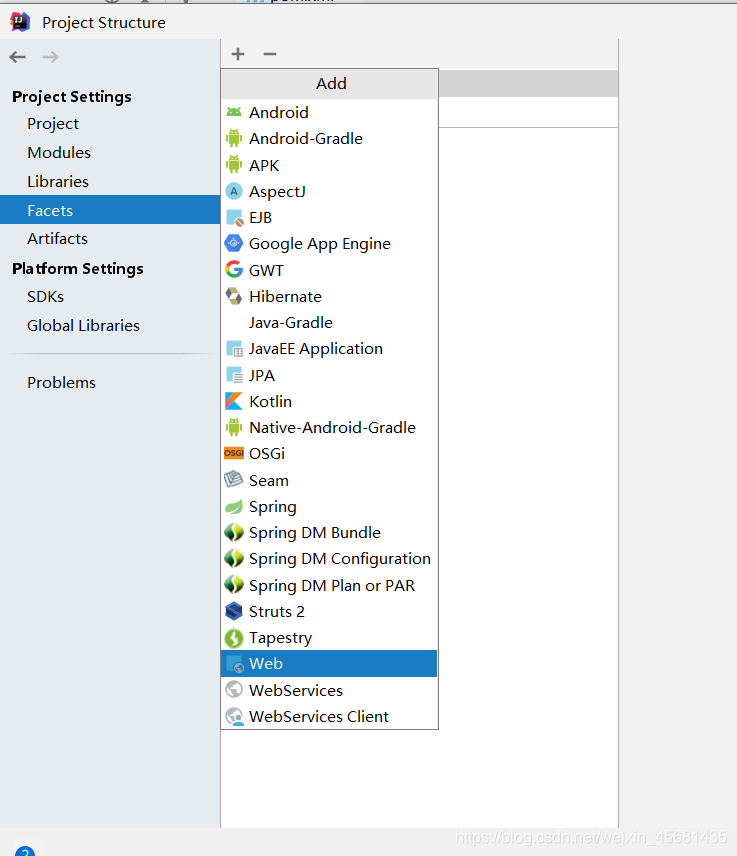The image size is (737, 856).
Task: Choose Kotlin facet
Action: pyautogui.click(x=329, y=401)
